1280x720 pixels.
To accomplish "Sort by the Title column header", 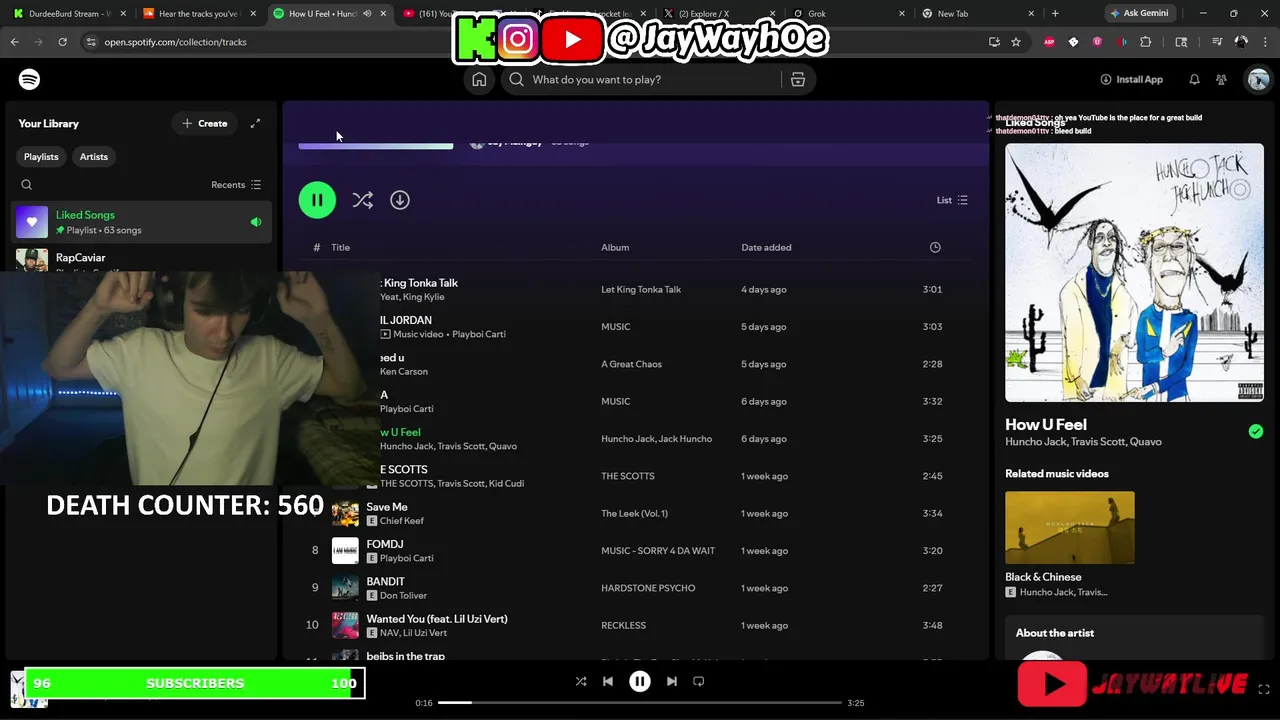I will 341,247.
